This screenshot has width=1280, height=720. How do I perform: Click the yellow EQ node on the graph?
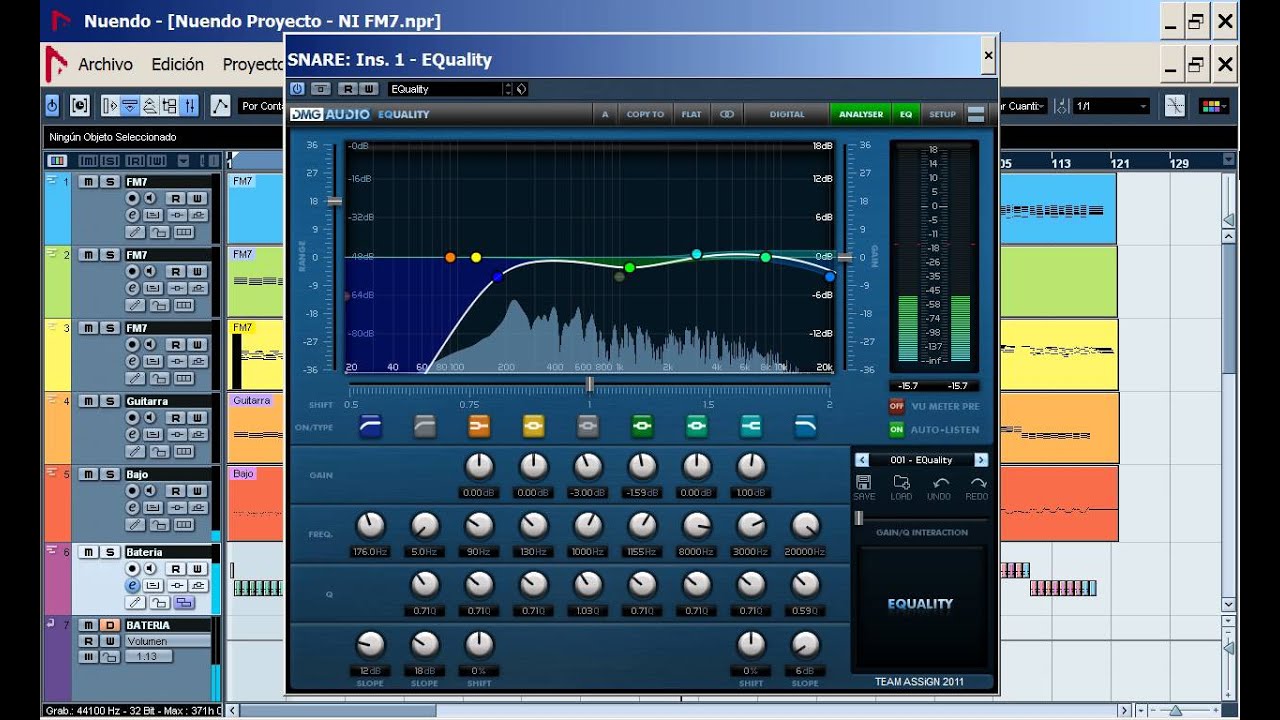(x=476, y=257)
